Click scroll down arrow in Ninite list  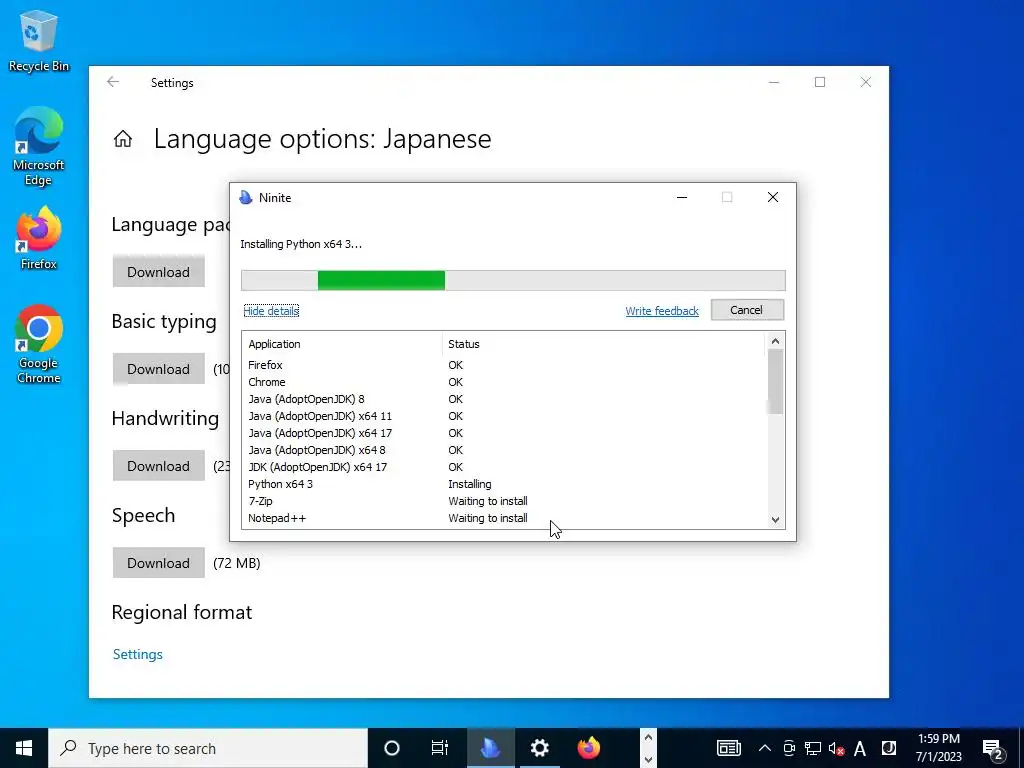click(x=775, y=520)
